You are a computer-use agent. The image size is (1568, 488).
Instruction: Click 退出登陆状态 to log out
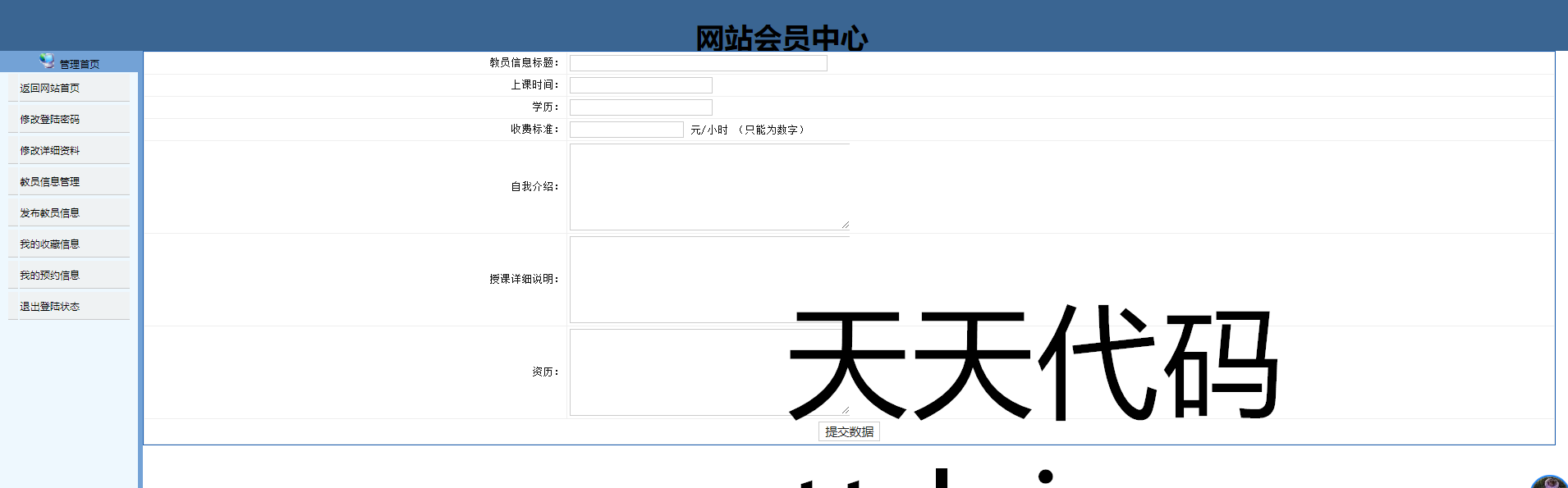point(50,307)
